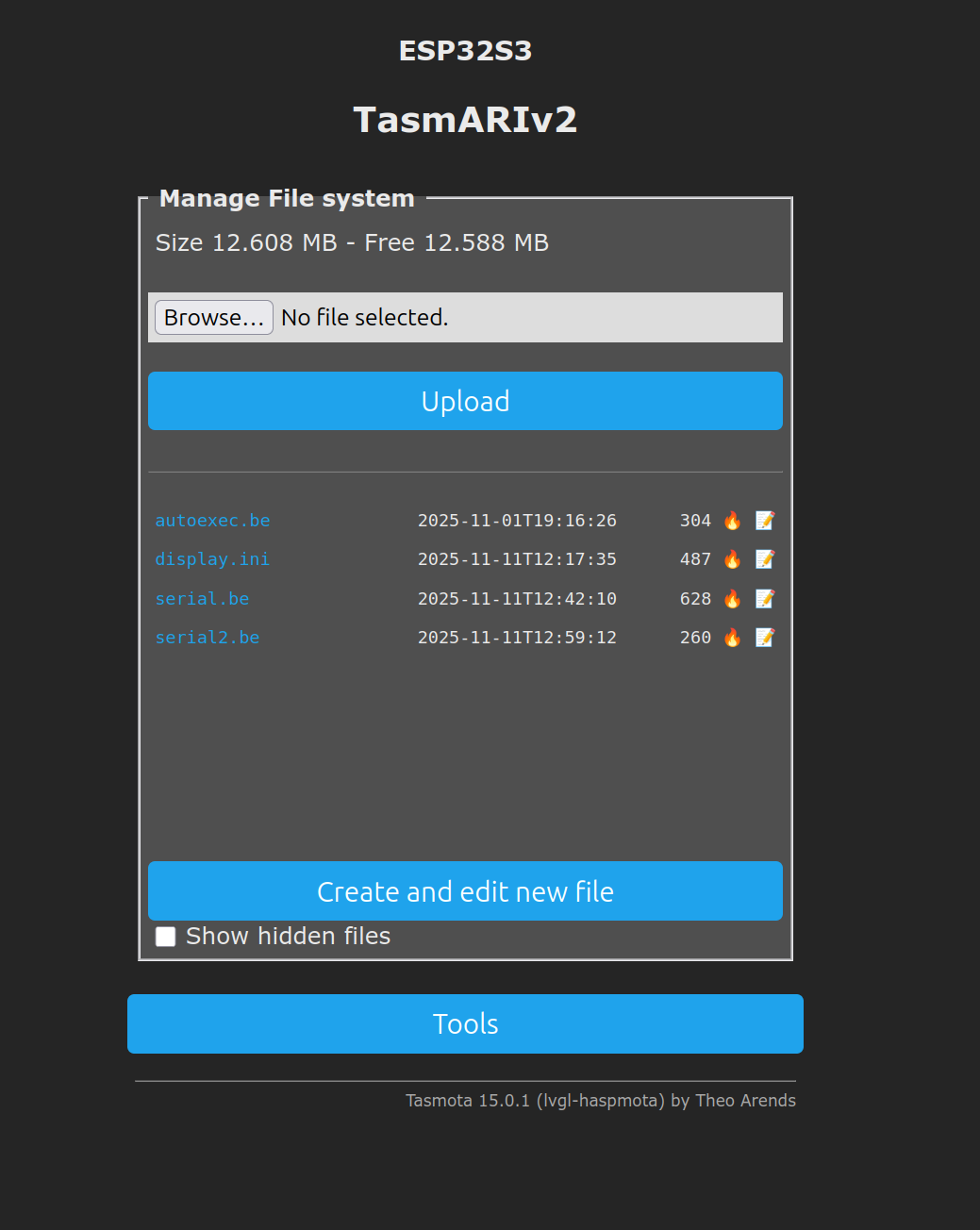
Task: Open the display.ini file link
Action: tap(212, 558)
